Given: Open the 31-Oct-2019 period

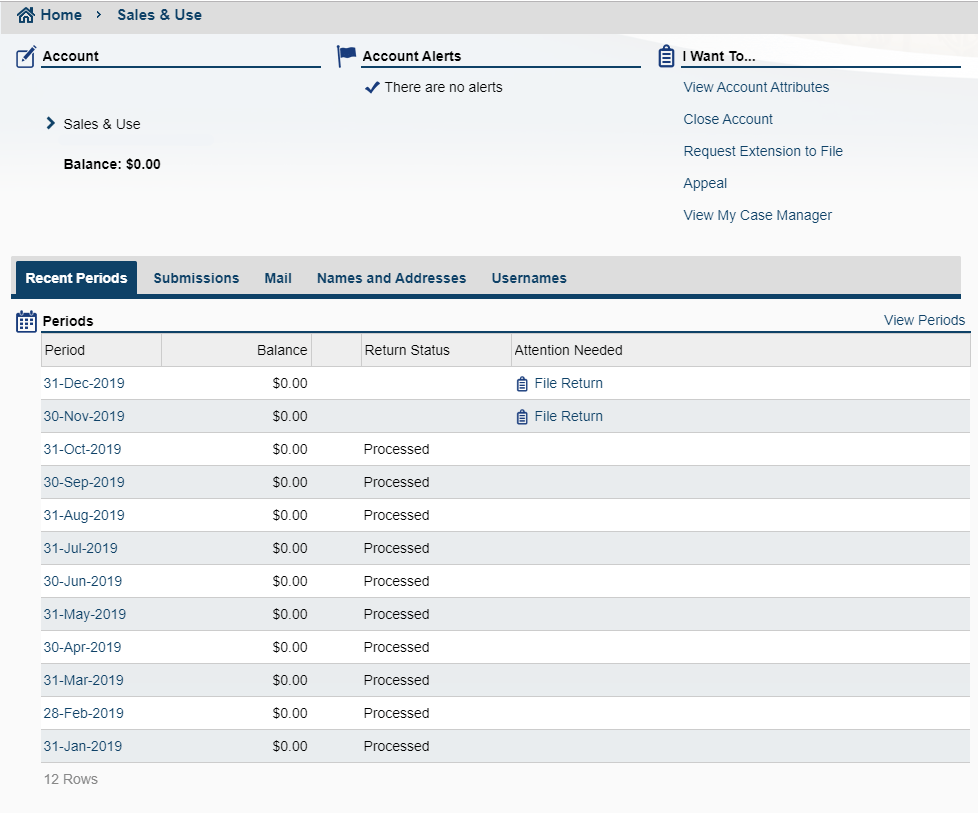Looking at the screenshot, I should [x=82, y=449].
